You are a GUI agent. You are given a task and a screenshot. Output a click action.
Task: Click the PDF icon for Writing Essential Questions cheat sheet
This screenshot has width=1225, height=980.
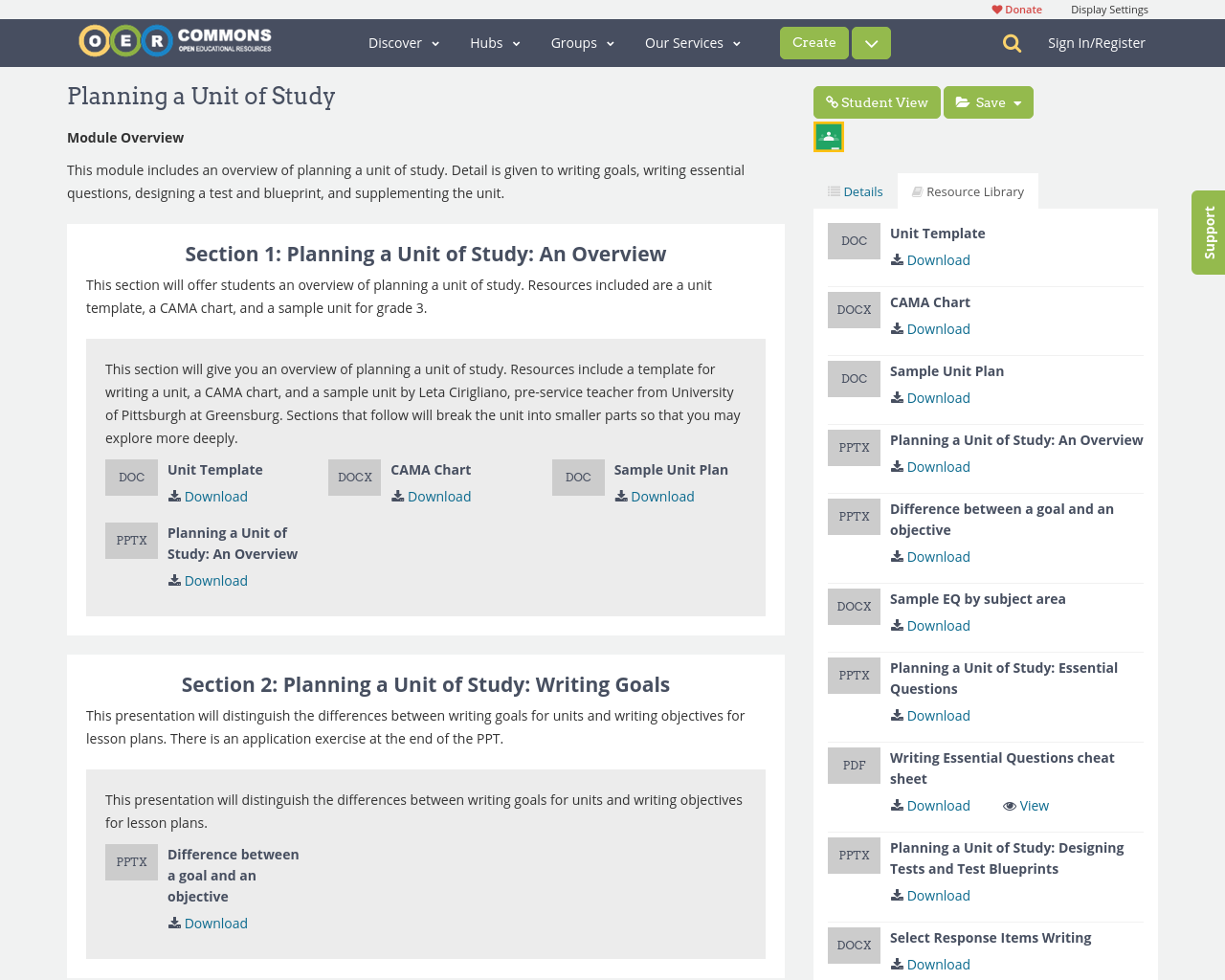(x=853, y=766)
